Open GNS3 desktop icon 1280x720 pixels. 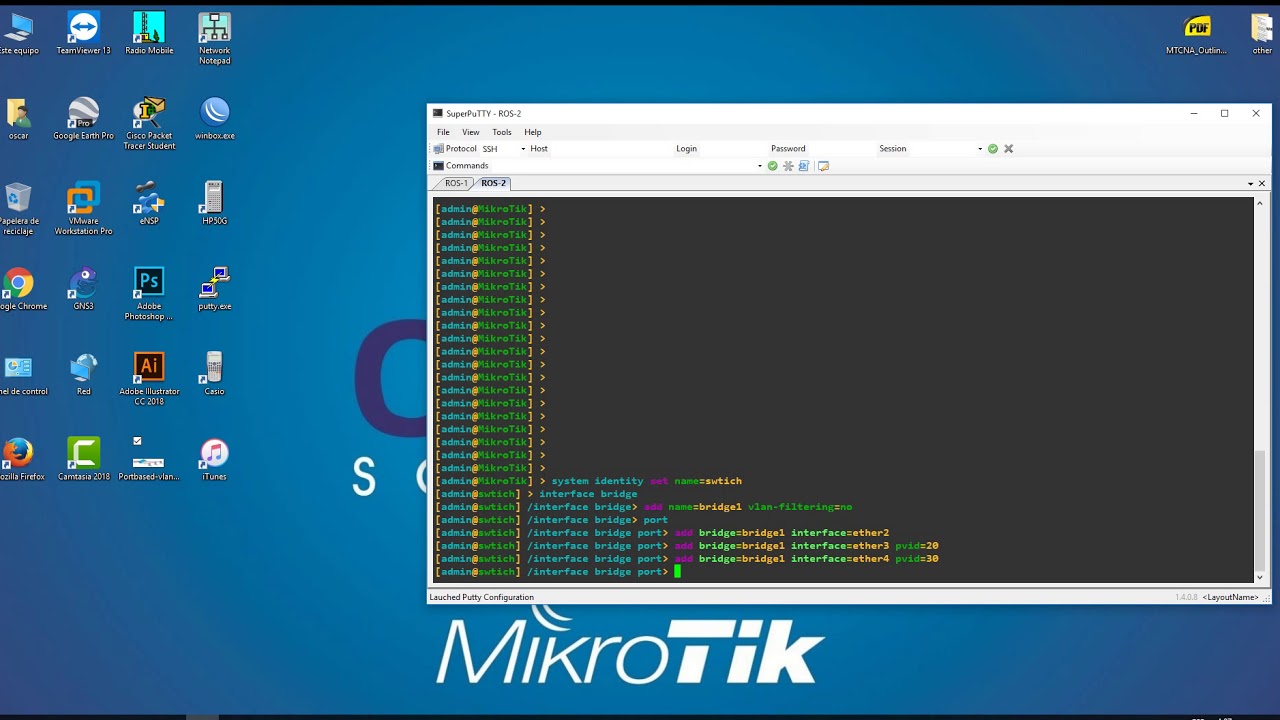(x=84, y=289)
